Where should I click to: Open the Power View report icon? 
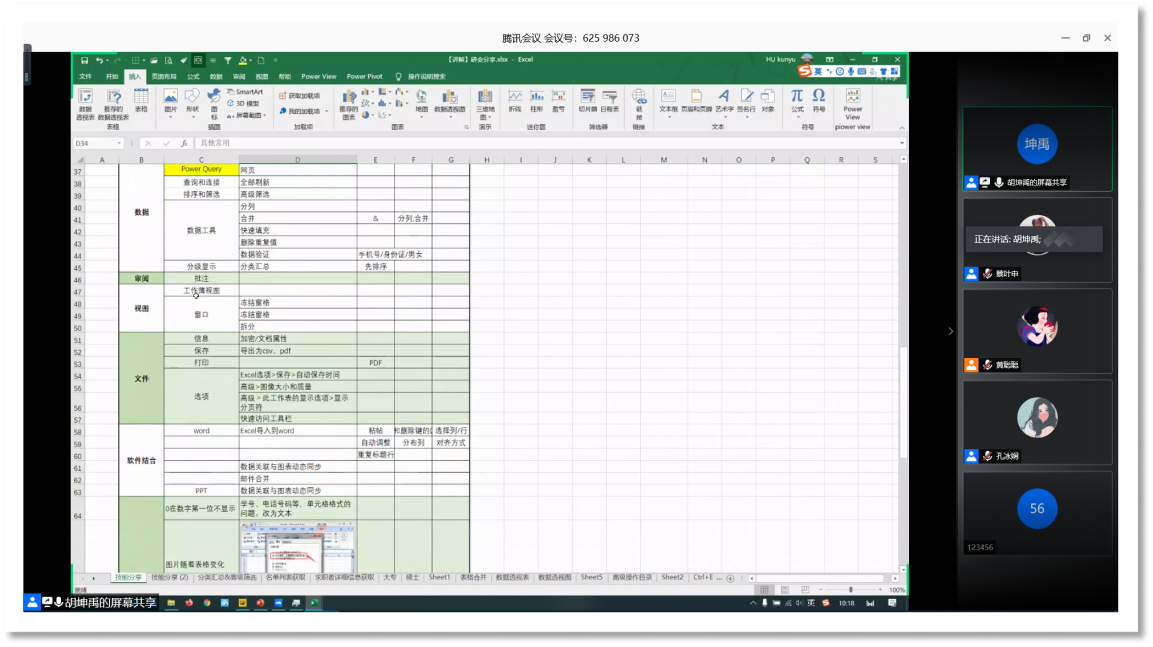(x=852, y=102)
